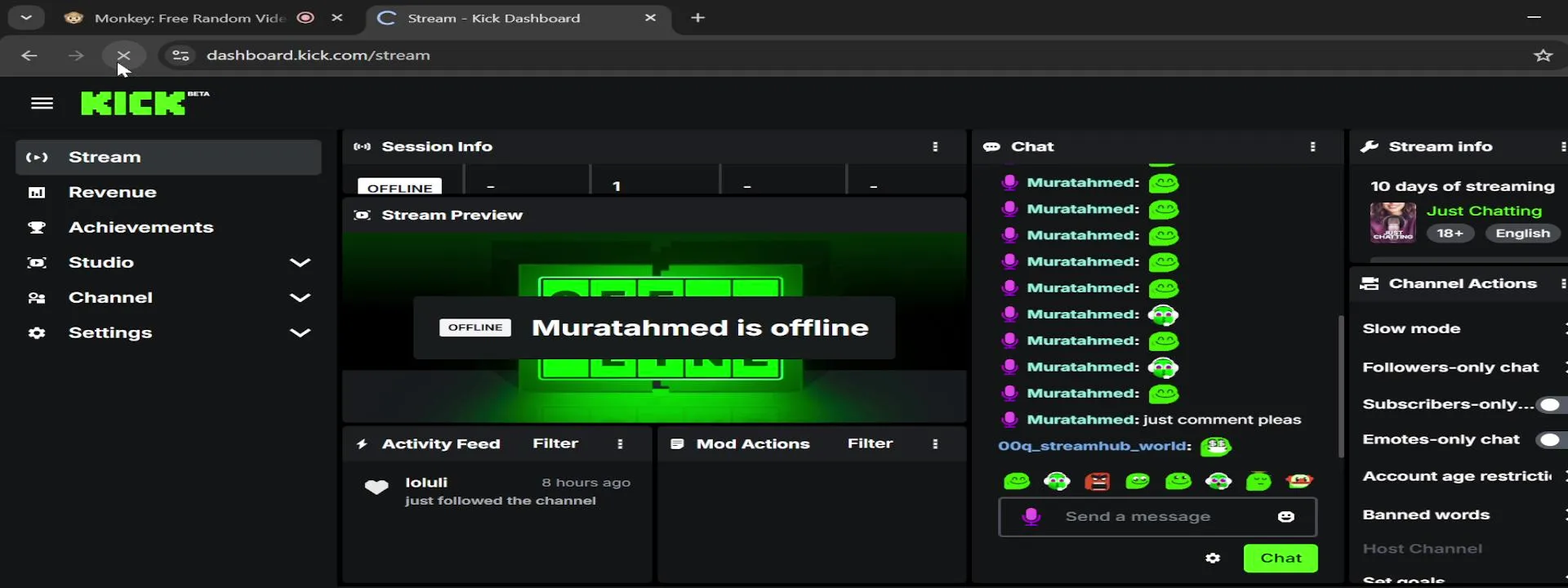1568x588 pixels.
Task: Close the Monkey browser tab
Action: click(337, 18)
